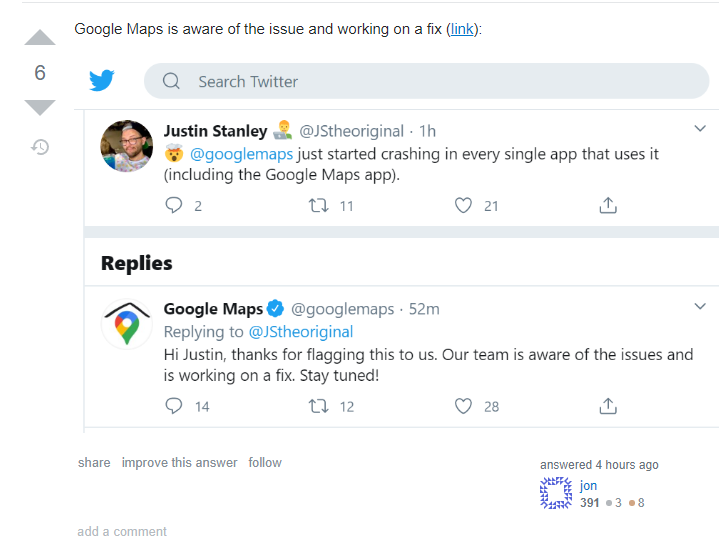
Task: Click 'improve this answer' link
Action: pyautogui.click(x=179, y=462)
